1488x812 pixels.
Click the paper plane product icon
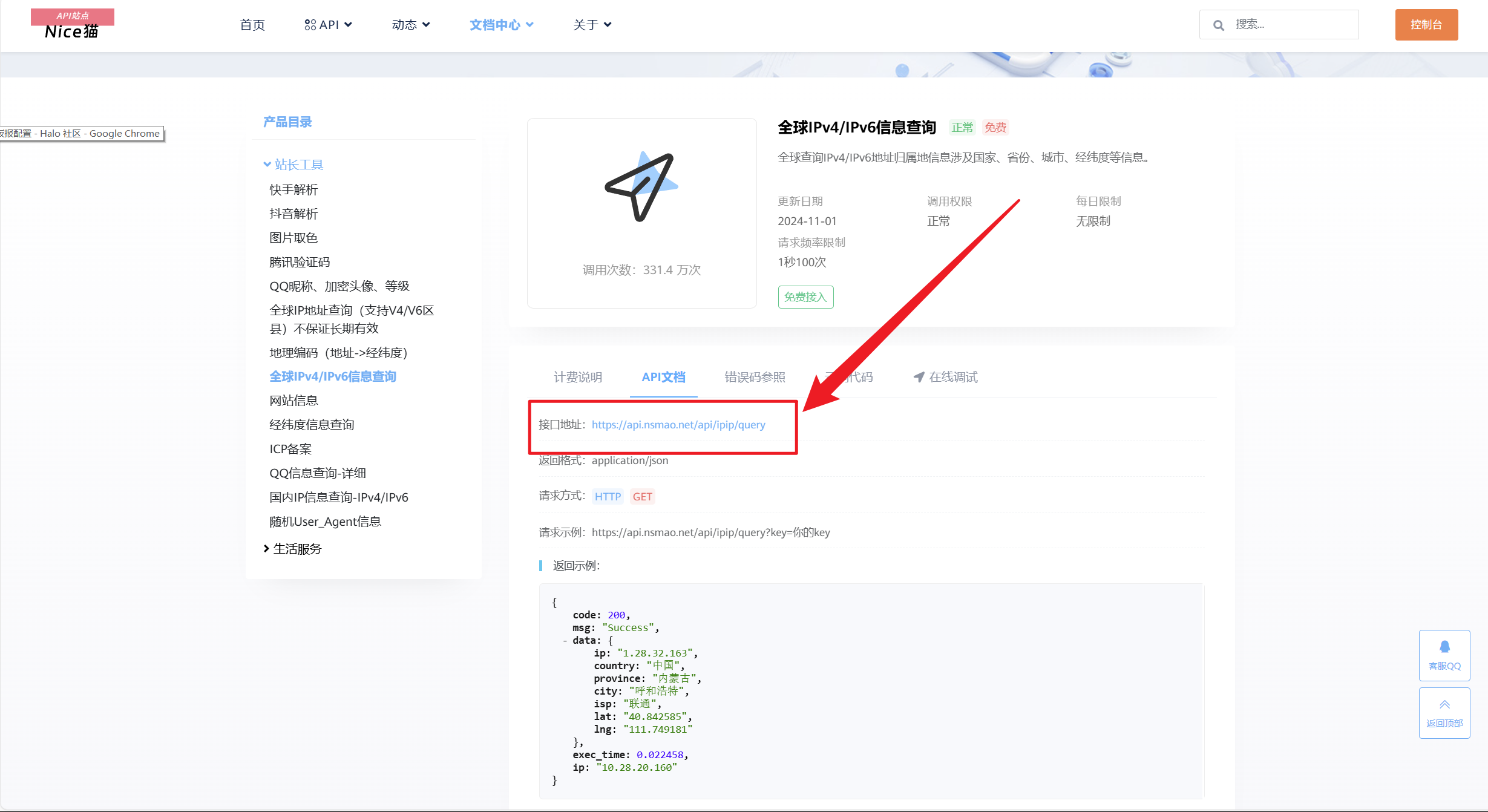pyautogui.click(x=641, y=186)
